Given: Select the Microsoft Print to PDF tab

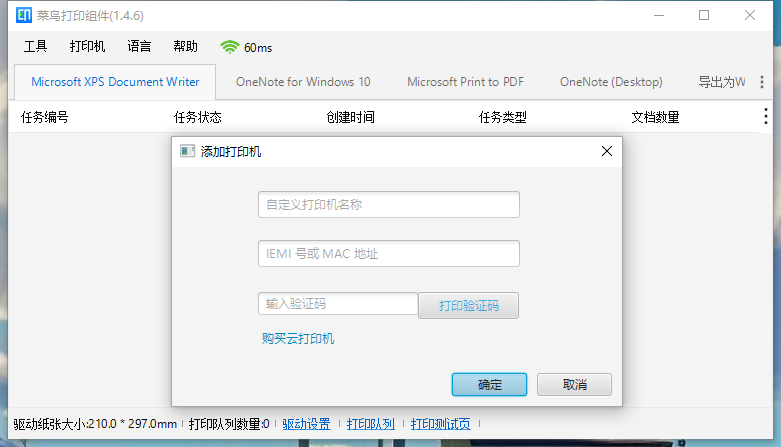Looking at the screenshot, I should (465, 82).
